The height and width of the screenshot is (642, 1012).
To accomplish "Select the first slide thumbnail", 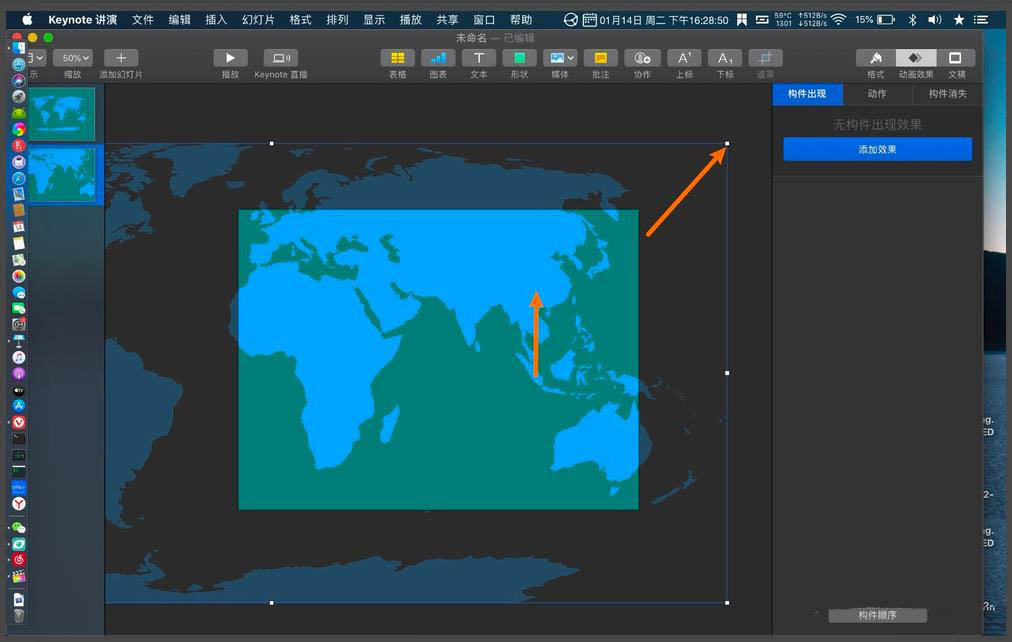I will [62, 114].
